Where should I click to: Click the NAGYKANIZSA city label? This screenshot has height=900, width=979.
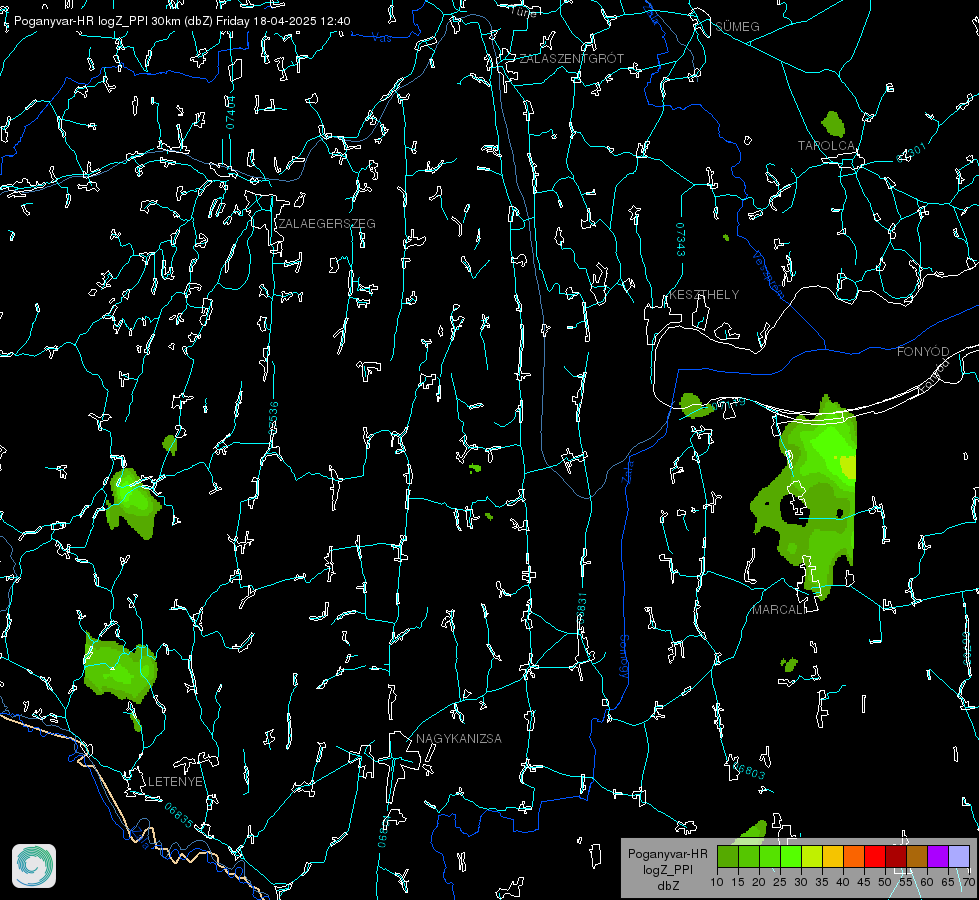coord(459,739)
